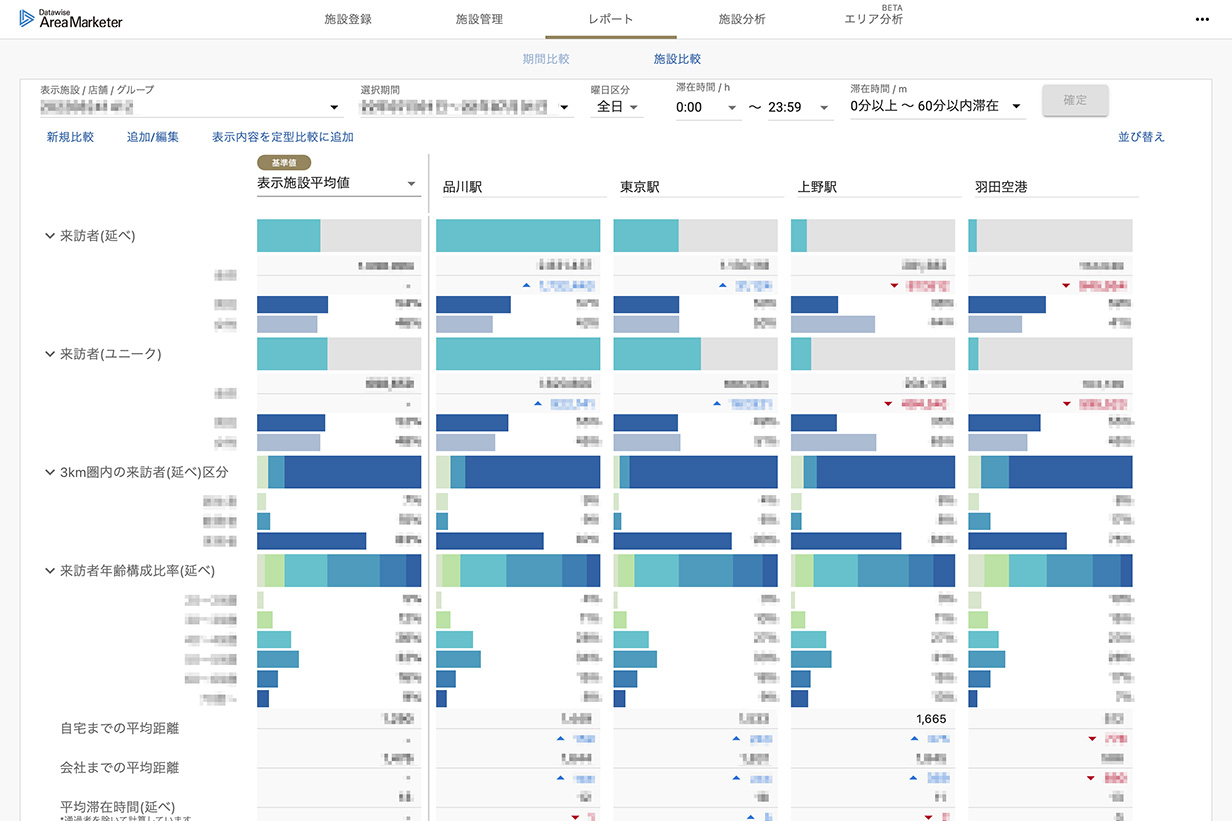Image resolution: width=1232 pixels, height=821 pixels.
Task: Click the Datawise AreaMarketer logo
Action: [70, 18]
